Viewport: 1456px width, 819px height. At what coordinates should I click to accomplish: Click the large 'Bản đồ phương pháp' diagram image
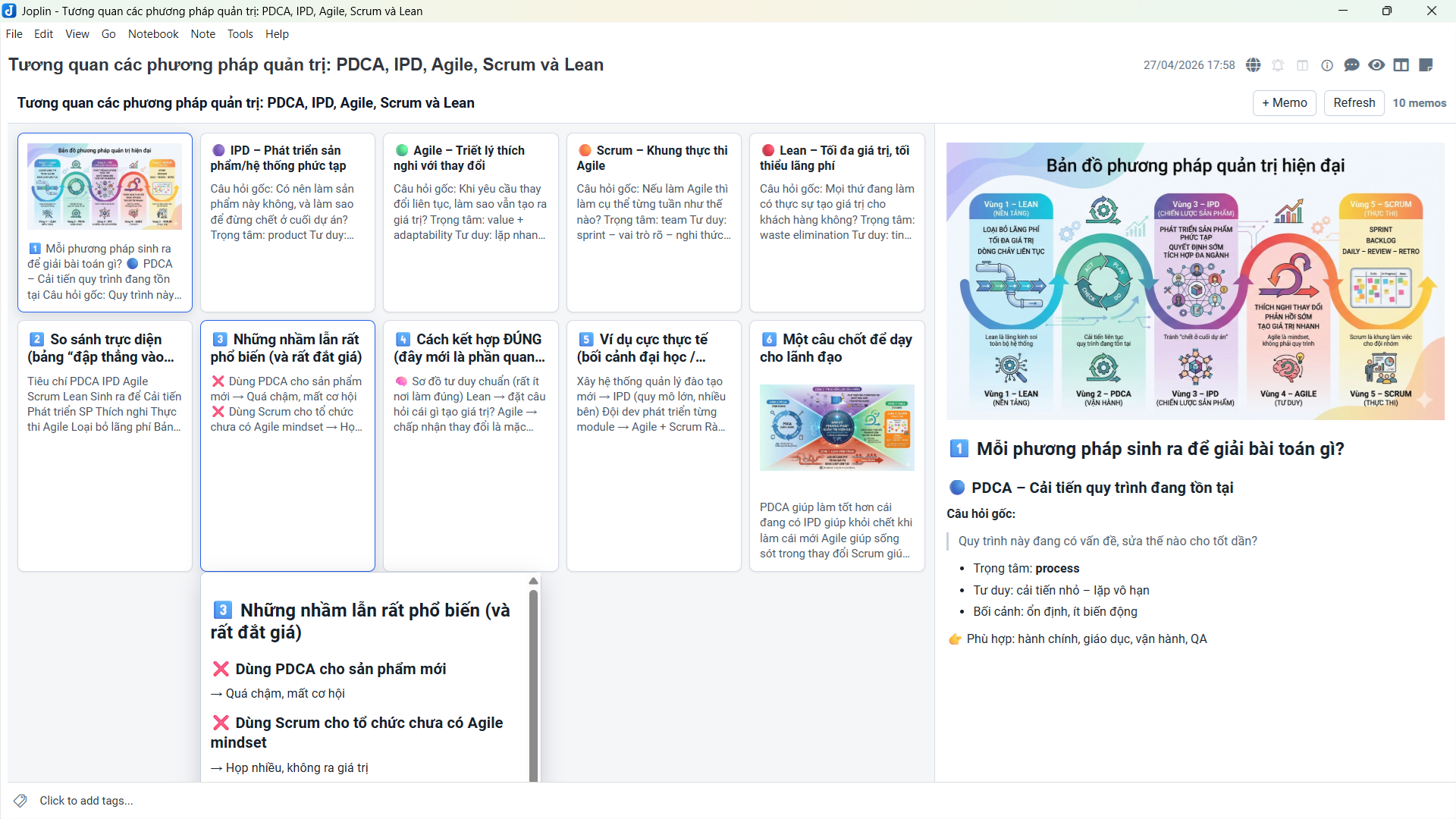[x=1195, y=281]
